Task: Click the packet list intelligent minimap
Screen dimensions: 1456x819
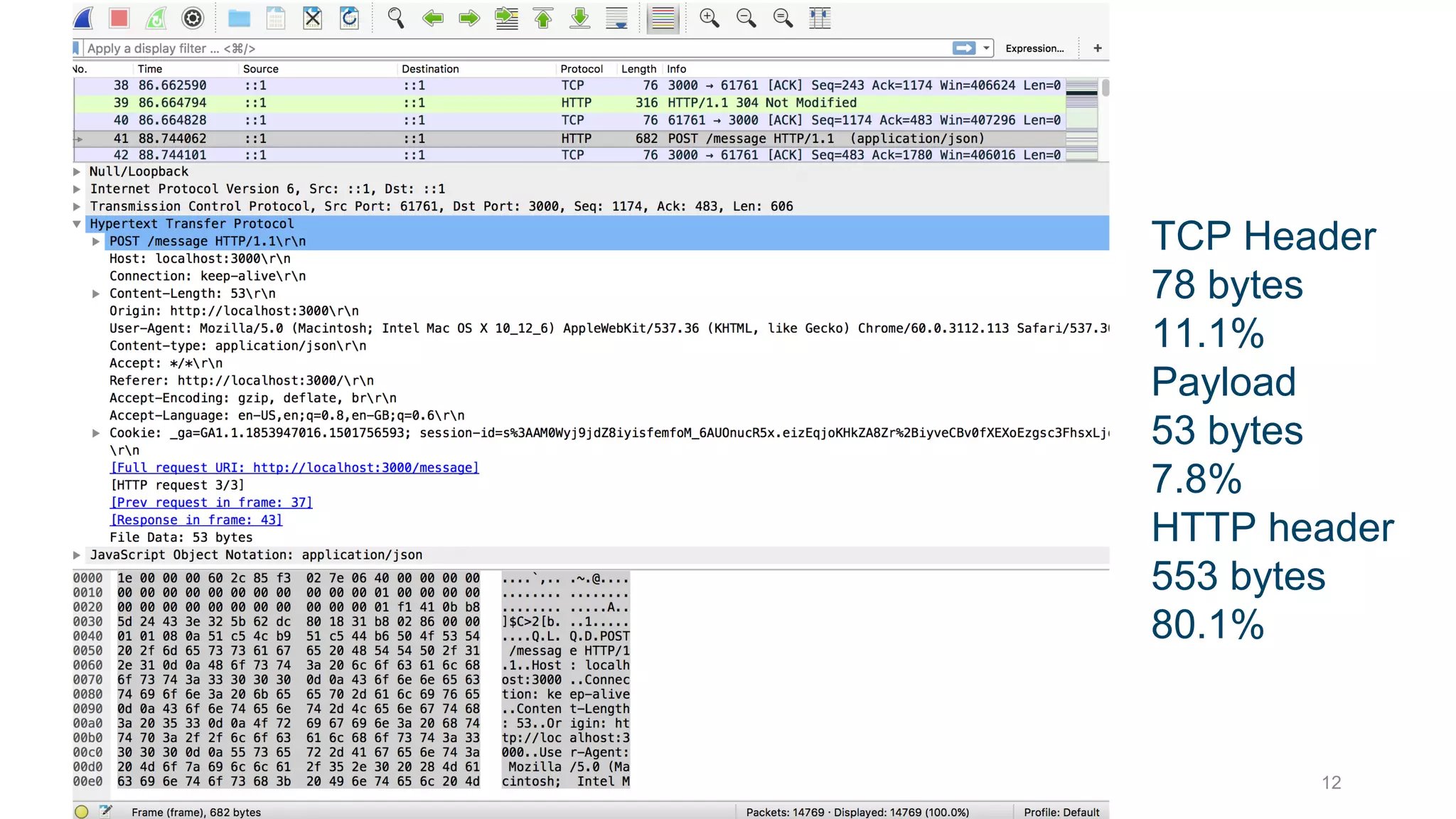Action: tap(1082, 119)
